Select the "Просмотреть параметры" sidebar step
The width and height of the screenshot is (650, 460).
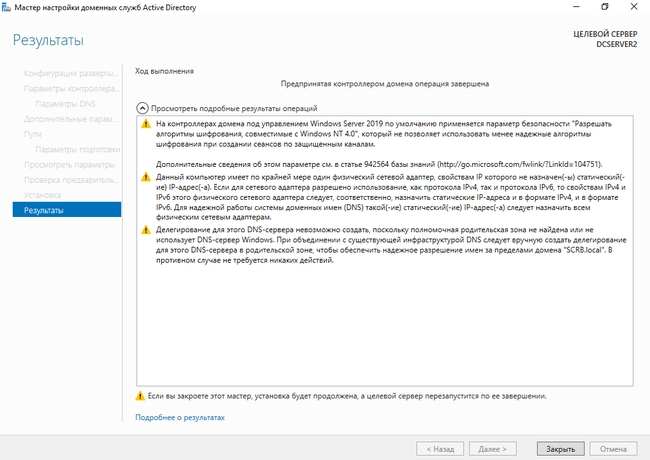[x=70, y=164]
